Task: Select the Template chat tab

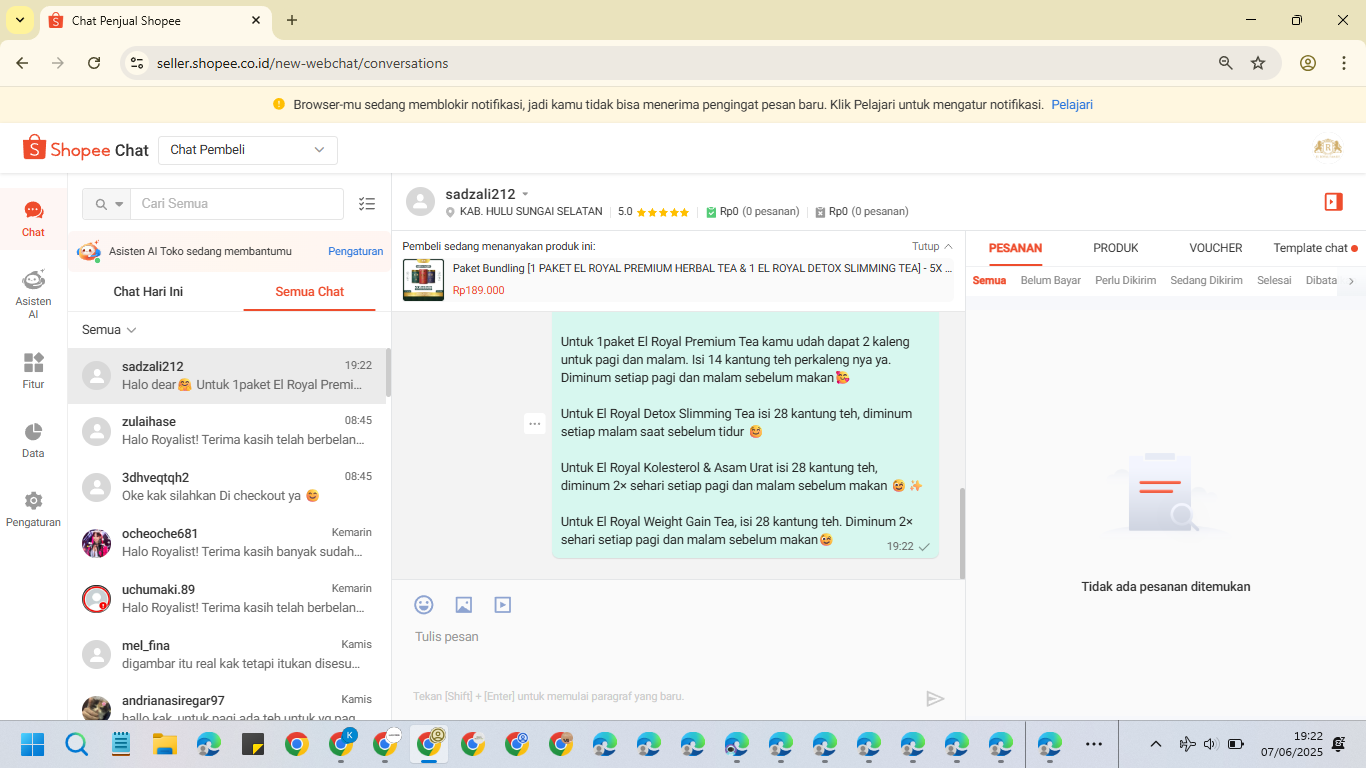Action: tap(1315, 248)
